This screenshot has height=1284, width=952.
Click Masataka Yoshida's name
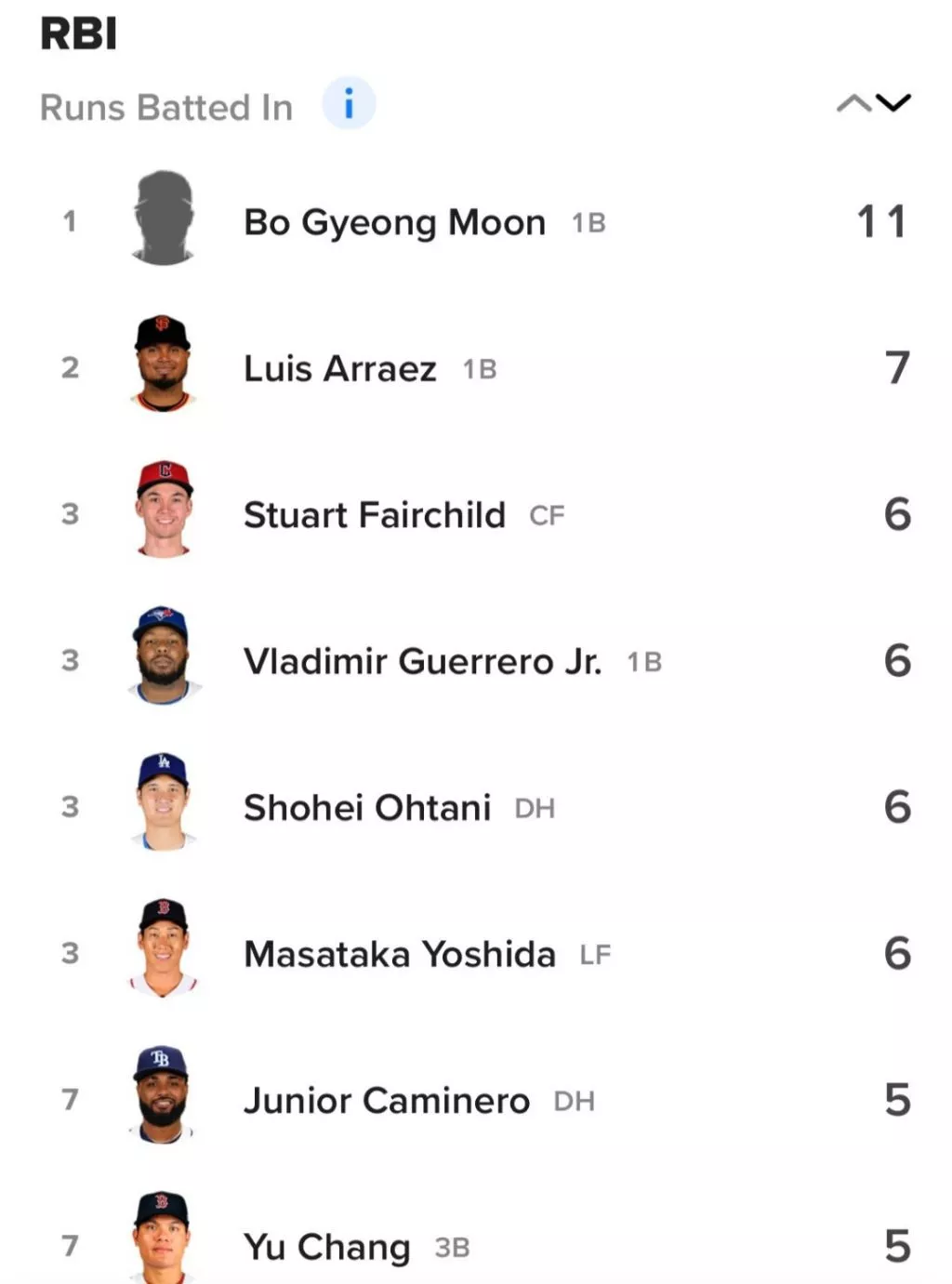[x=400, y=954]
